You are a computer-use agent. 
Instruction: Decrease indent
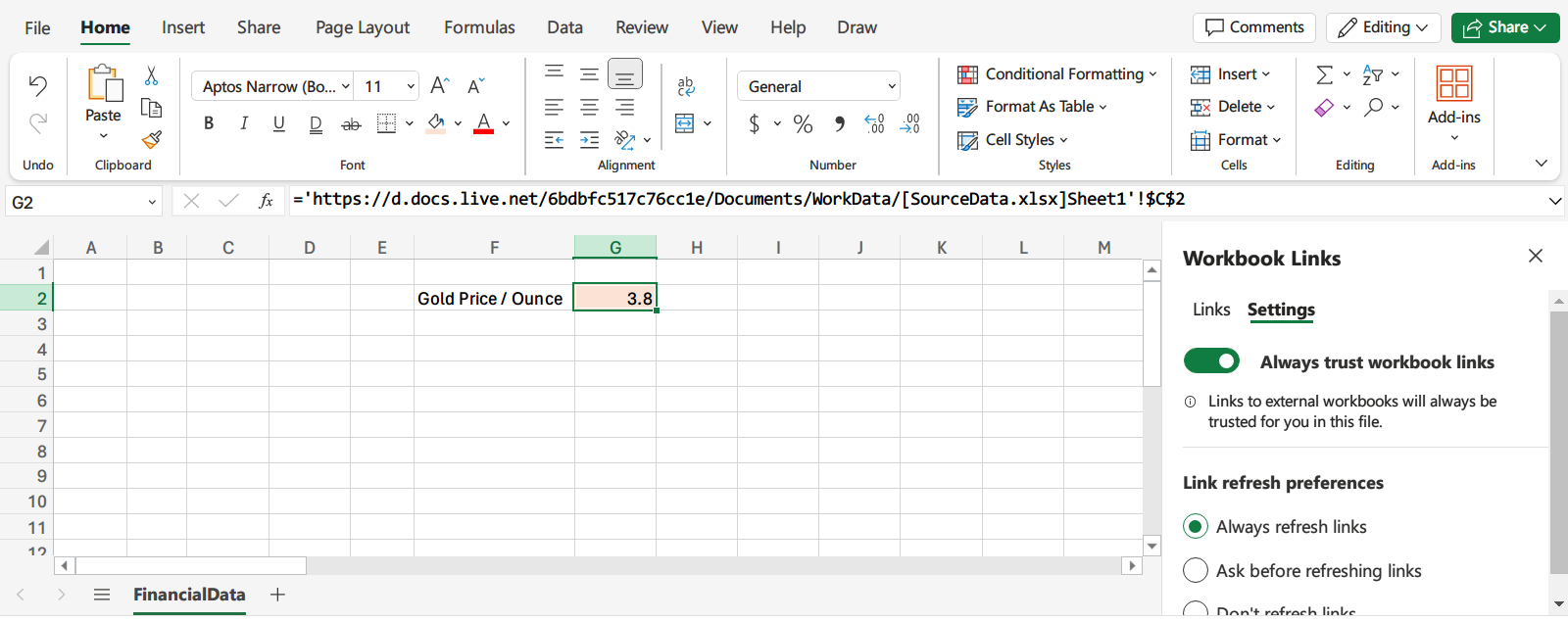(555, 140)
